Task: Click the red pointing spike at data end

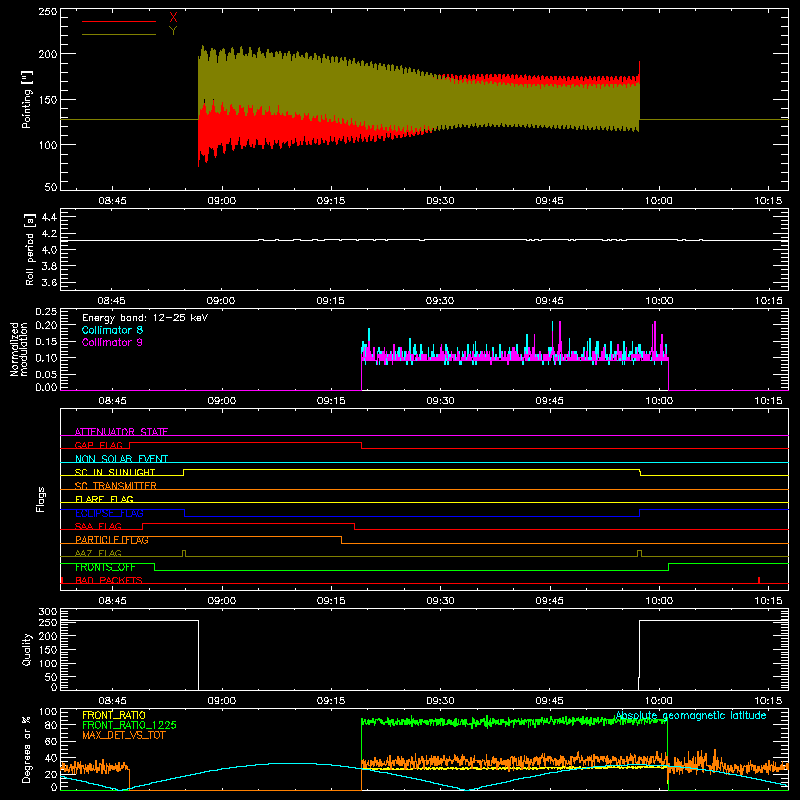Action: coord(639,71)
